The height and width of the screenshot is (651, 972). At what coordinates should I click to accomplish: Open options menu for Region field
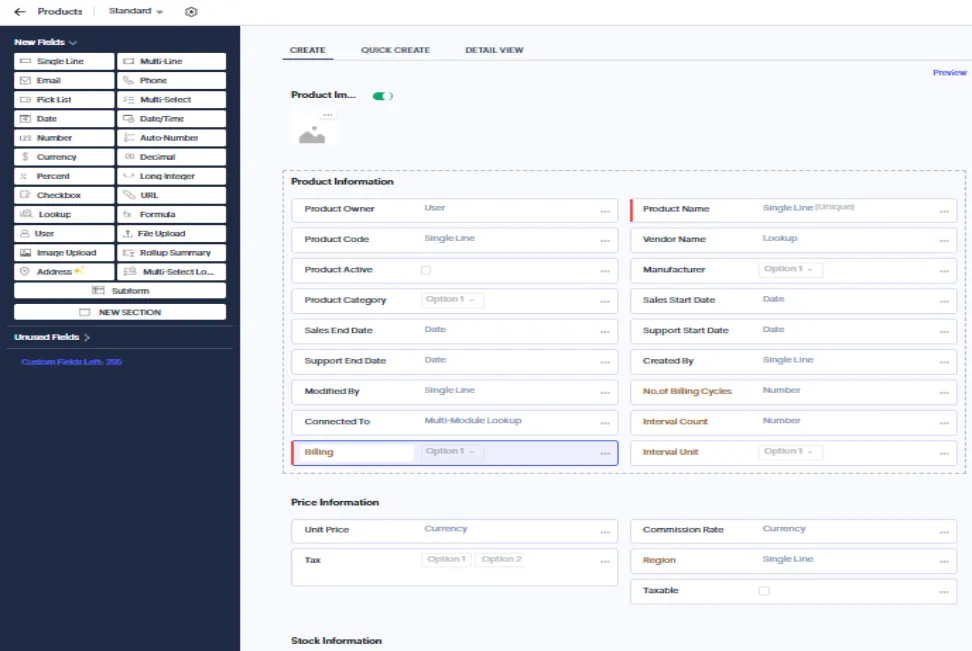tap(943, 562)
